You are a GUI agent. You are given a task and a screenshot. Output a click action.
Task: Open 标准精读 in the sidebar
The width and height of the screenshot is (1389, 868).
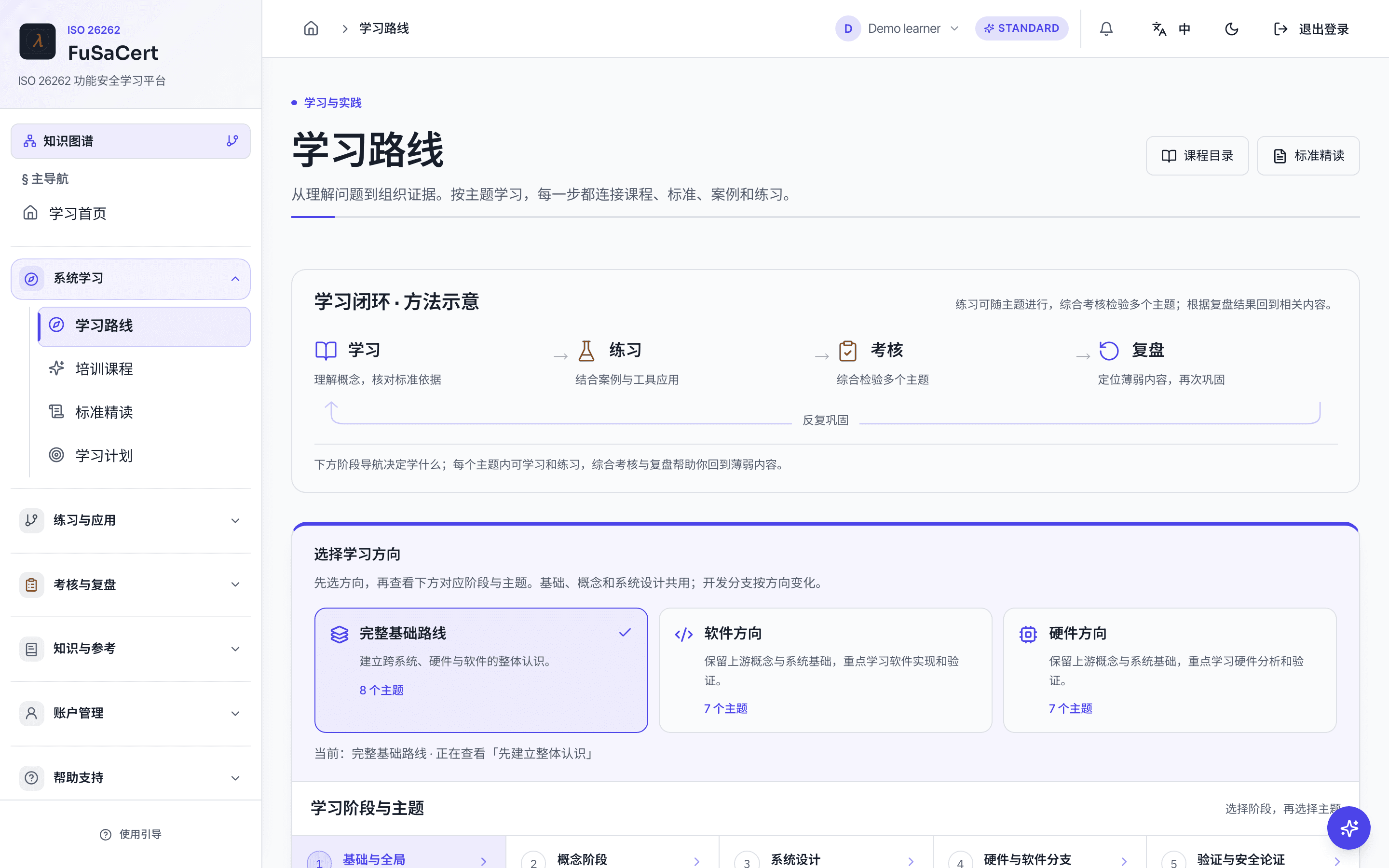[x=144, y=412]
